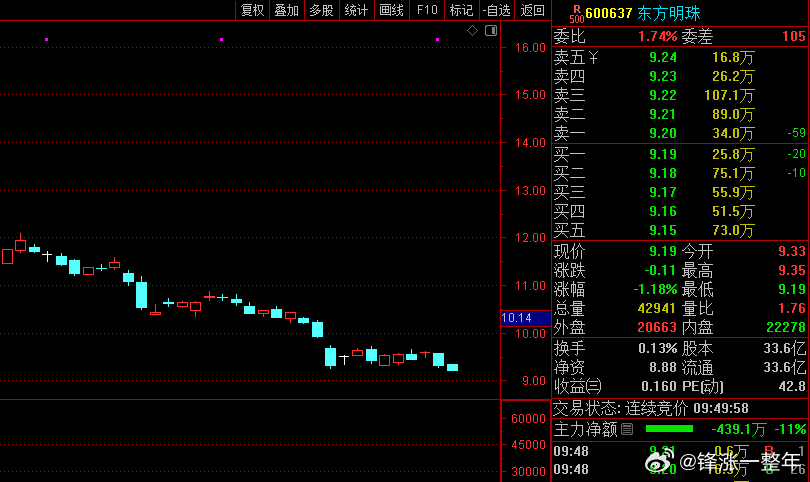Click the stock name 东方明珠
This screenshot has width=810, height=482.
pos(668,13)
